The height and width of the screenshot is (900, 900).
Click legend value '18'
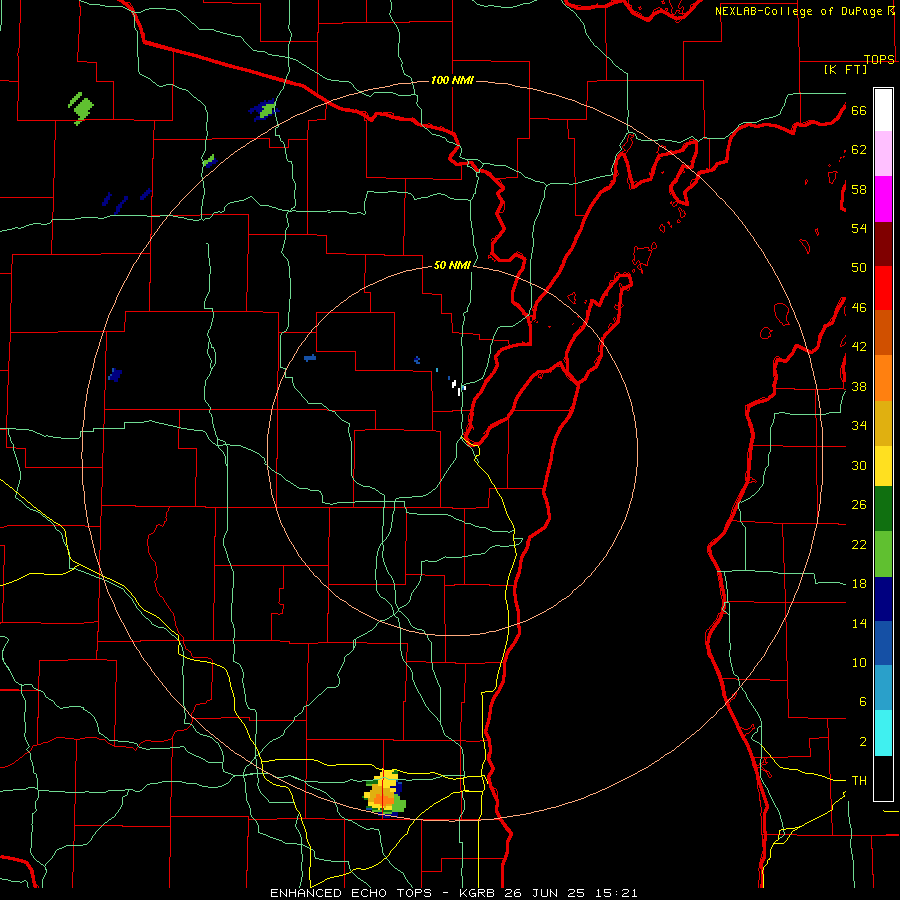point(859,584)
